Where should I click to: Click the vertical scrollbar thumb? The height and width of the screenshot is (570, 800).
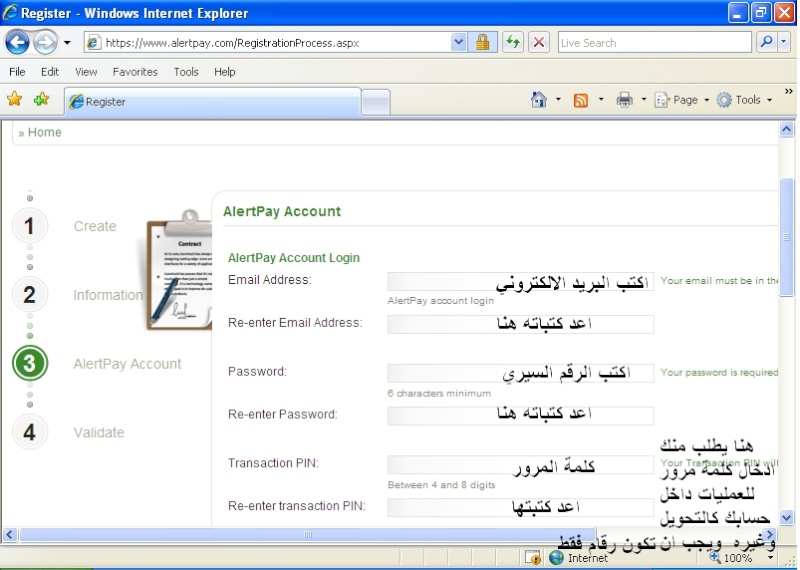pos(787,237)
